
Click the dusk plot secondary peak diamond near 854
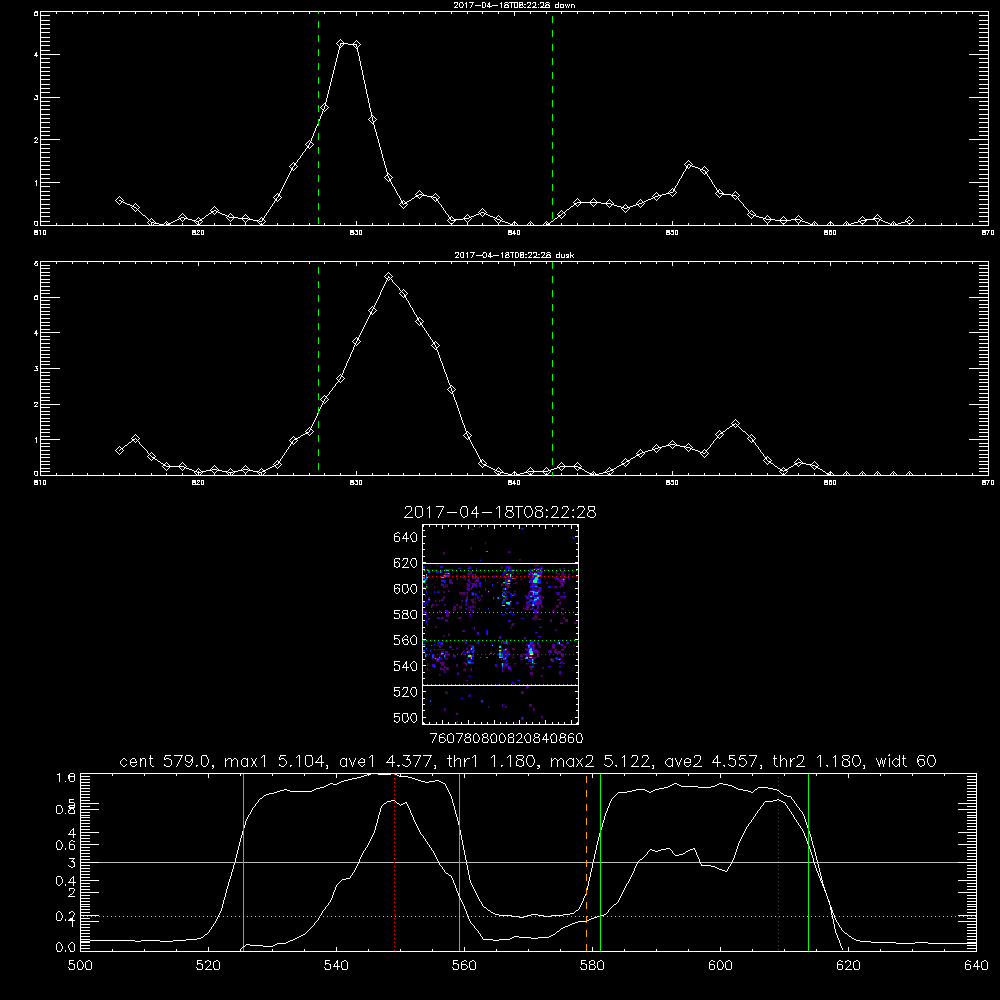[x=735, y=423]
